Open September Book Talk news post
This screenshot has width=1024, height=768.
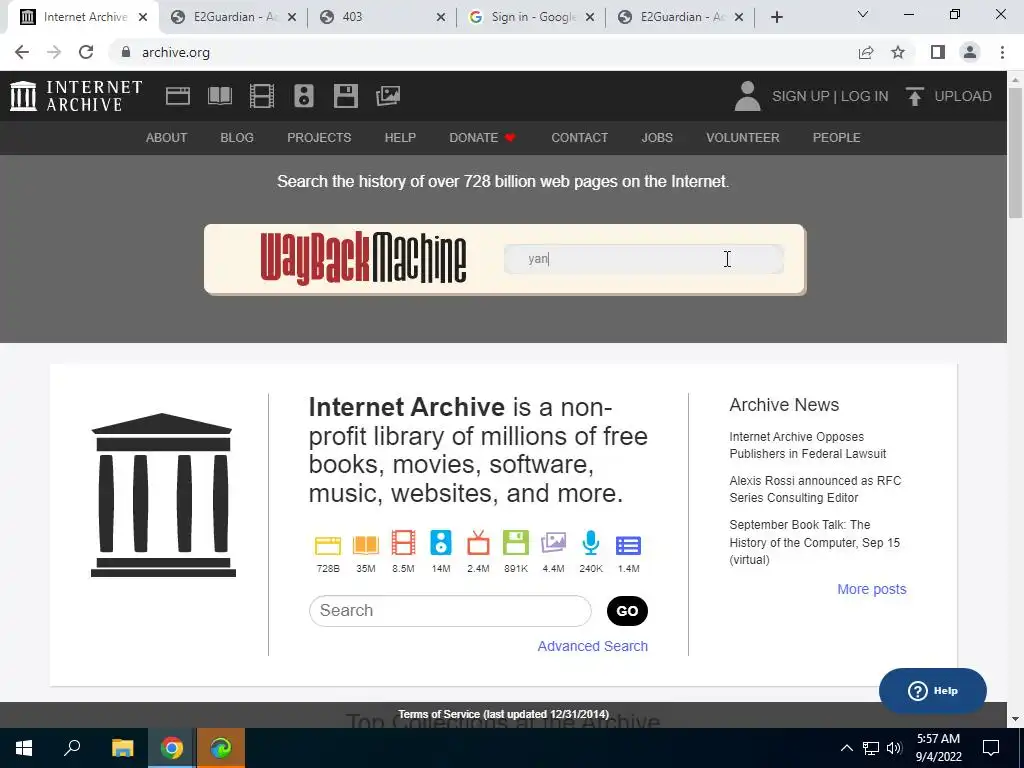click(x=814, y=542)
